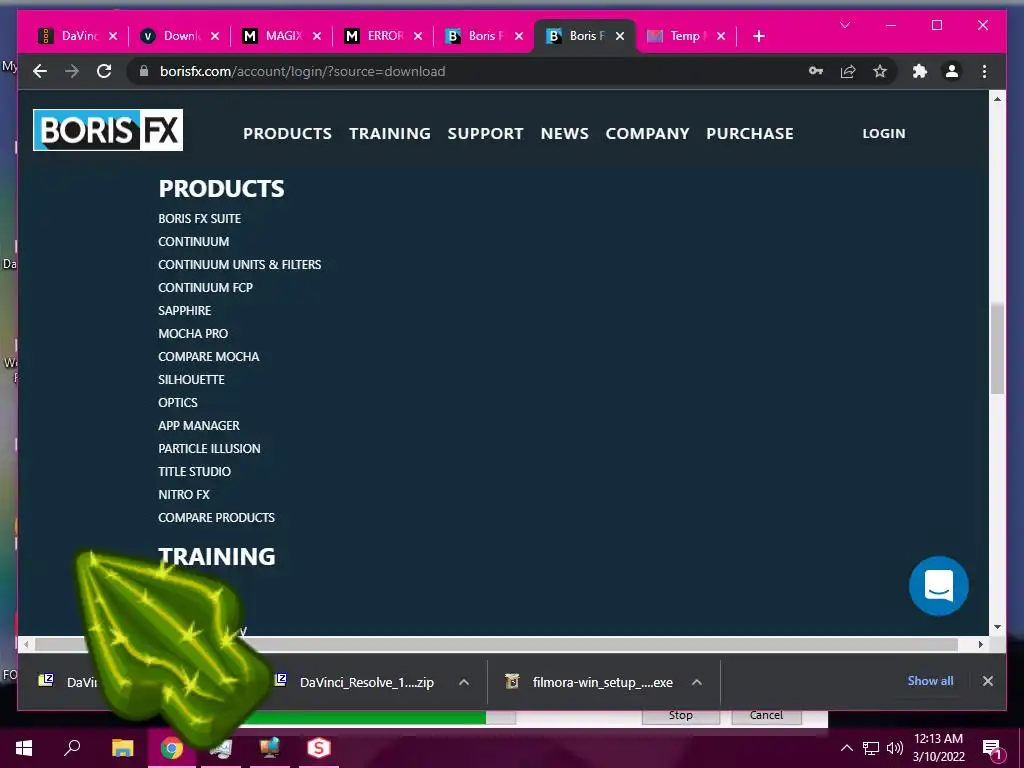Open the NITRO FX link
1024x768 pixels.
(184, 494)
